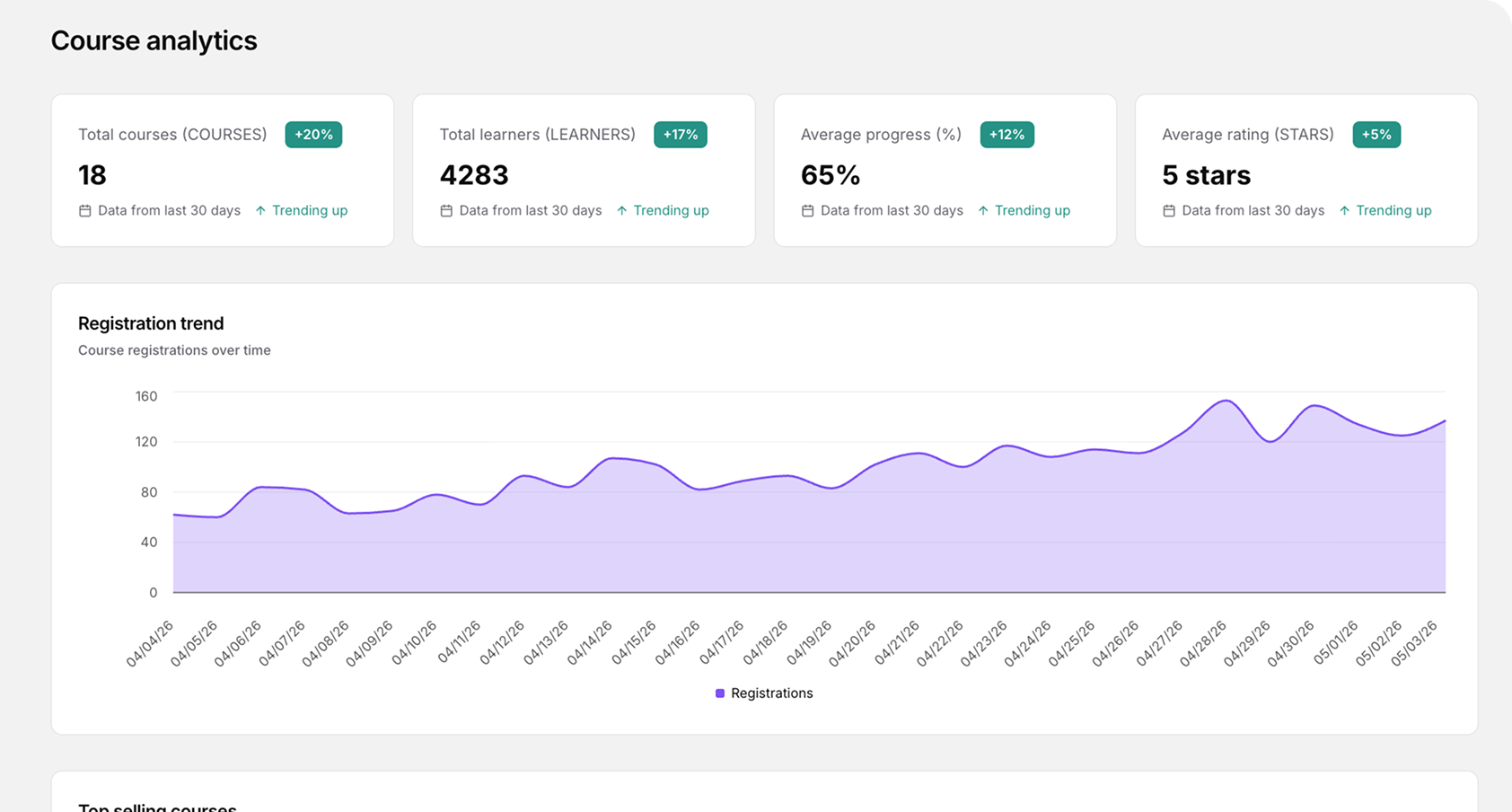
Task: Click the Course registrations over time subtitle
Action: [x=174, y=350]
